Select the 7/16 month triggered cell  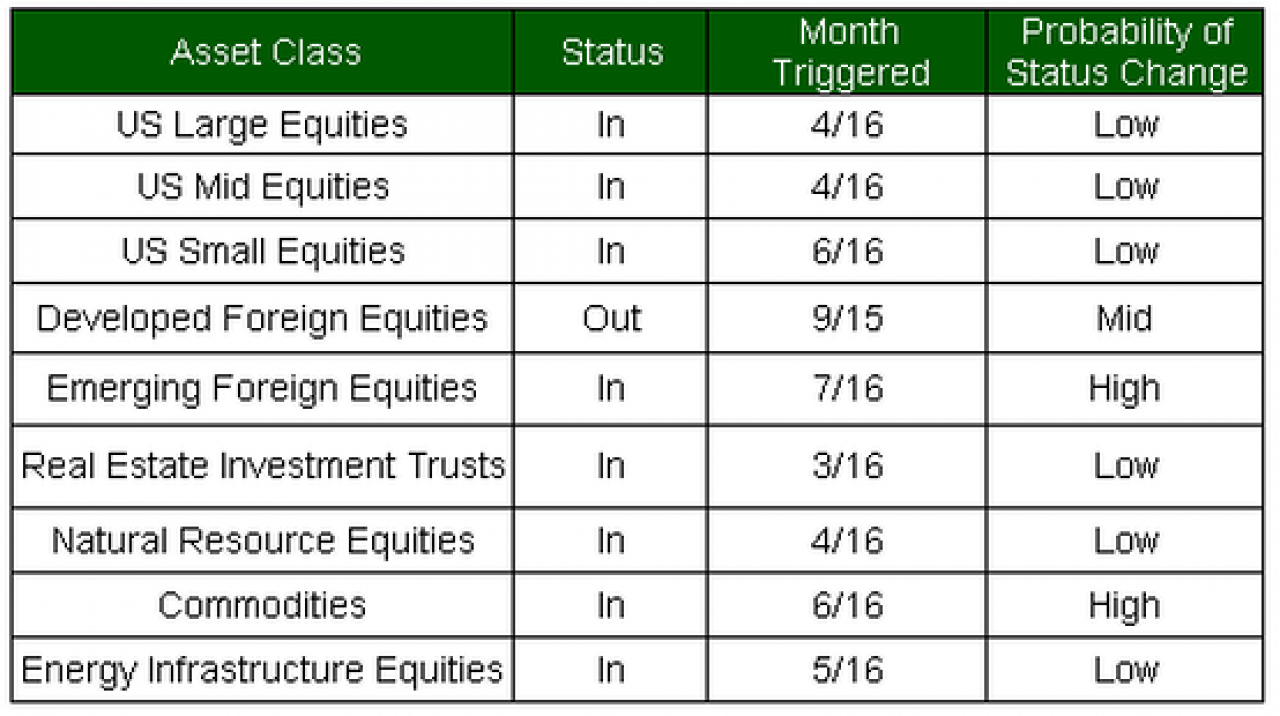[847, 388]
